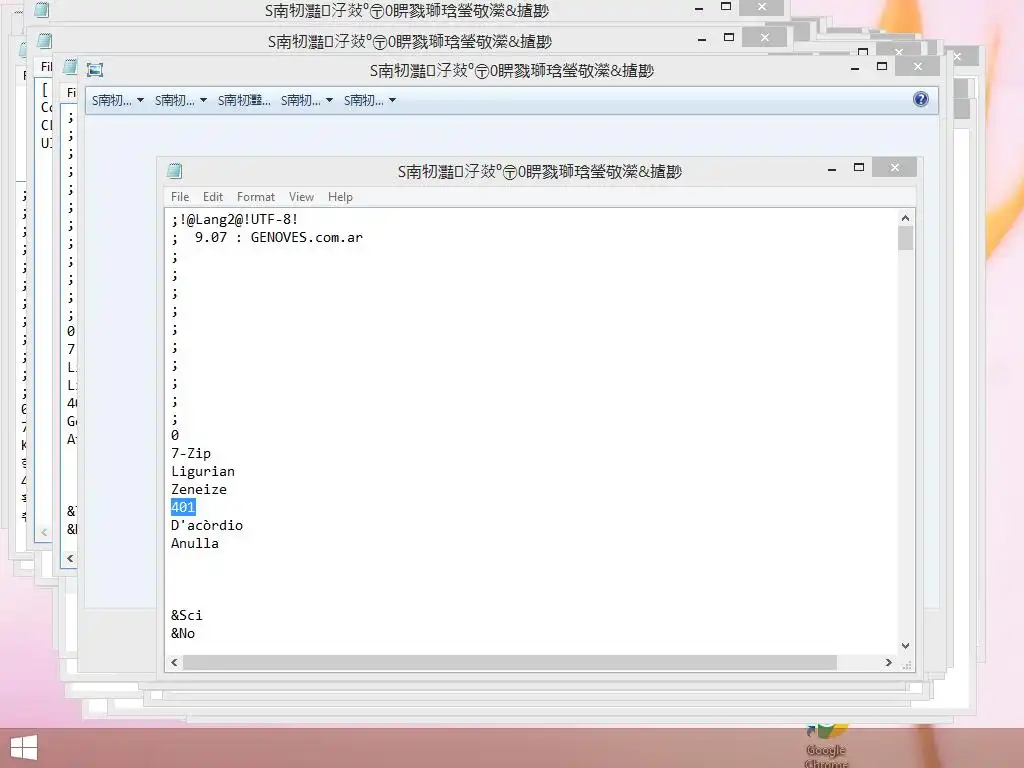The width and height of the screenshot is (1024, 768).
Task: Maximize the front Notepad window
Action: [x=859, y=168]
